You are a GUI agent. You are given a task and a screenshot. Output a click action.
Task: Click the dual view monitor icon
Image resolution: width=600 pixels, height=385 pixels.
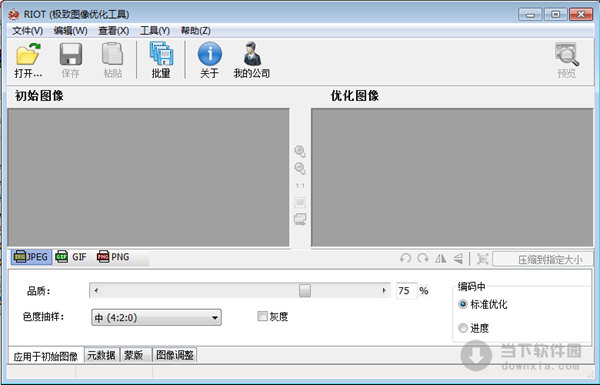point(300,219)
